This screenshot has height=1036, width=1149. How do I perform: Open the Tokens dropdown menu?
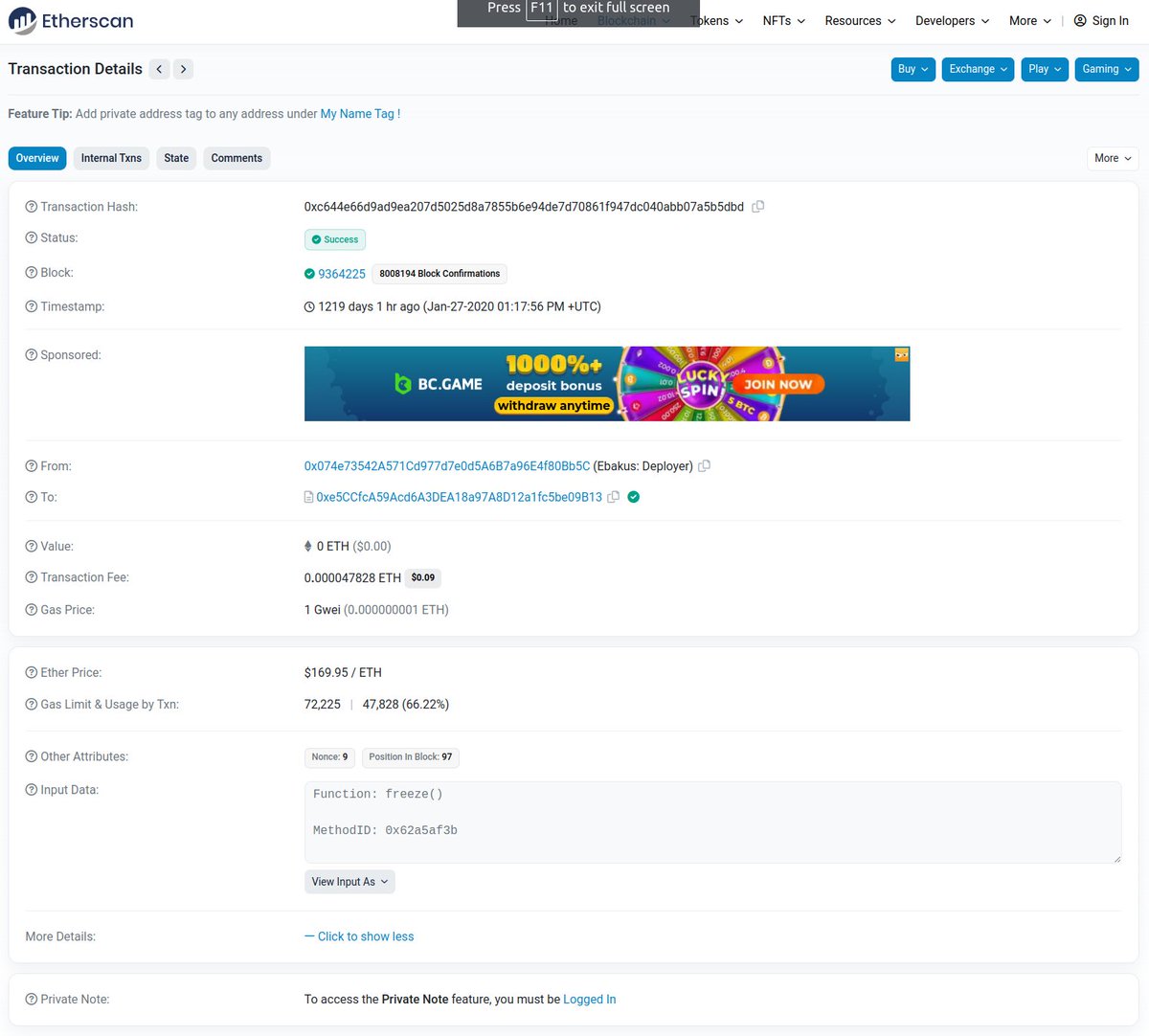click(x=716, y=21)
